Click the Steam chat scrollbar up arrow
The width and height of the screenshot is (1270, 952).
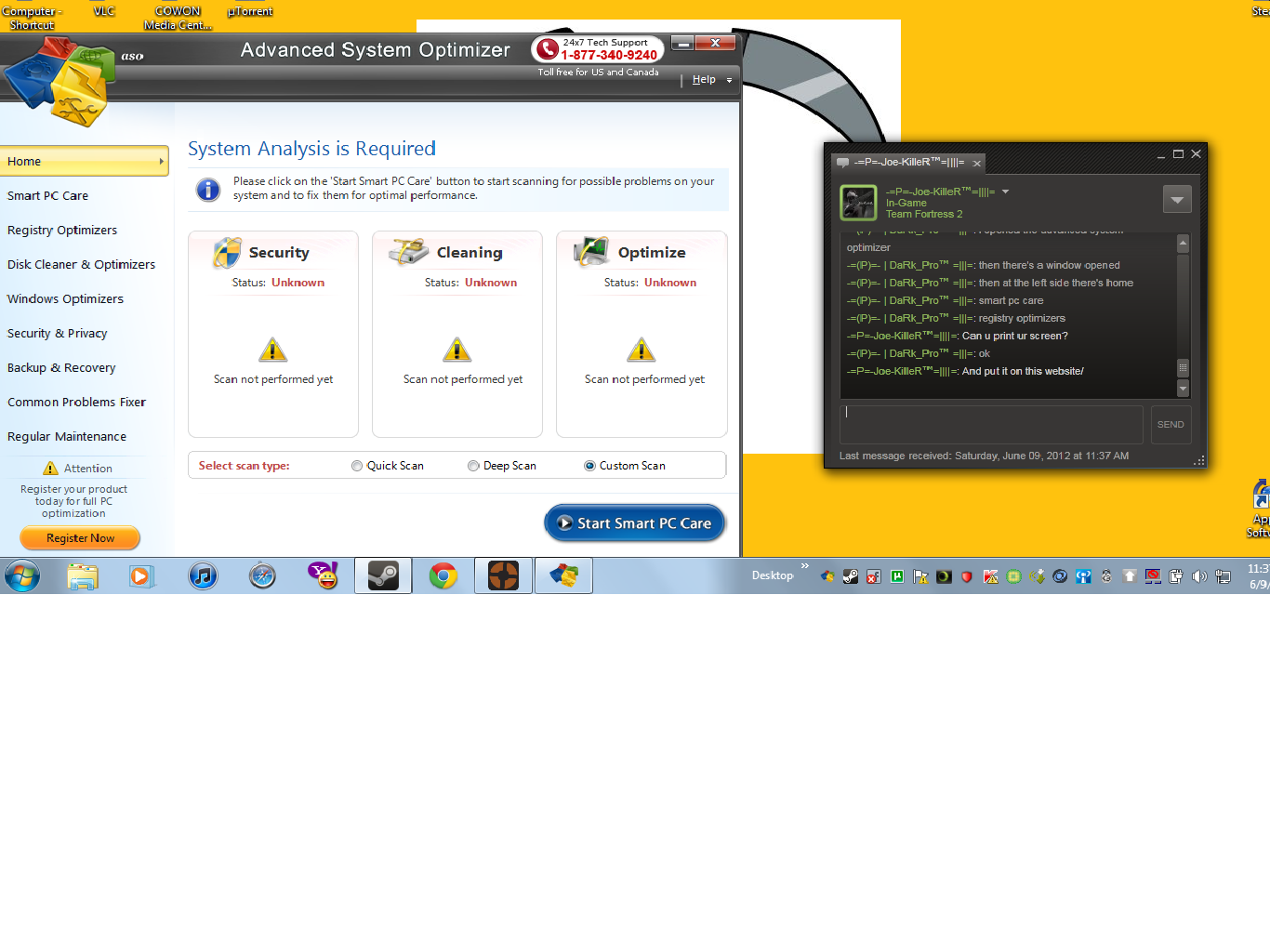1184,244
